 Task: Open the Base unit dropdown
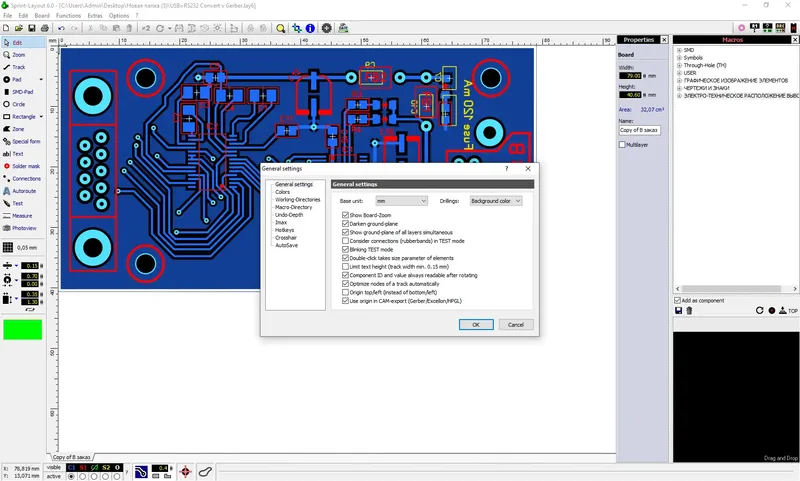pyautogui.click(x=402, y=201)
